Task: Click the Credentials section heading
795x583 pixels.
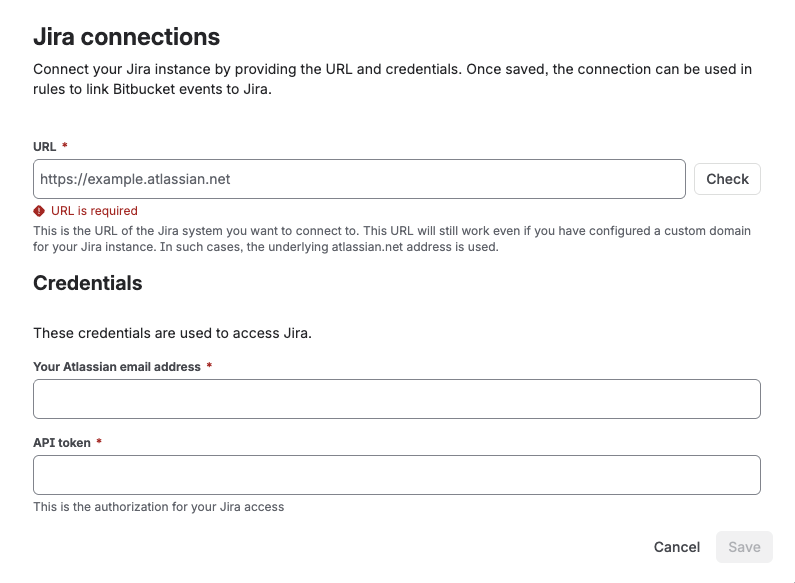Action: tap(88, 283)
